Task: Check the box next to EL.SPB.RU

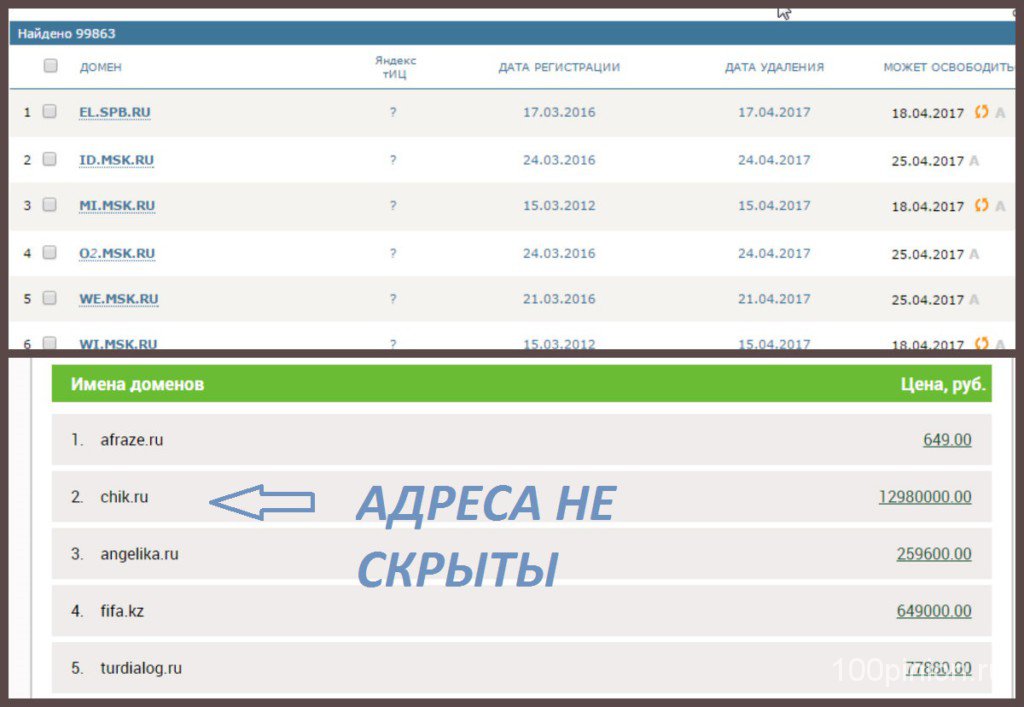Action: (50, 112)
